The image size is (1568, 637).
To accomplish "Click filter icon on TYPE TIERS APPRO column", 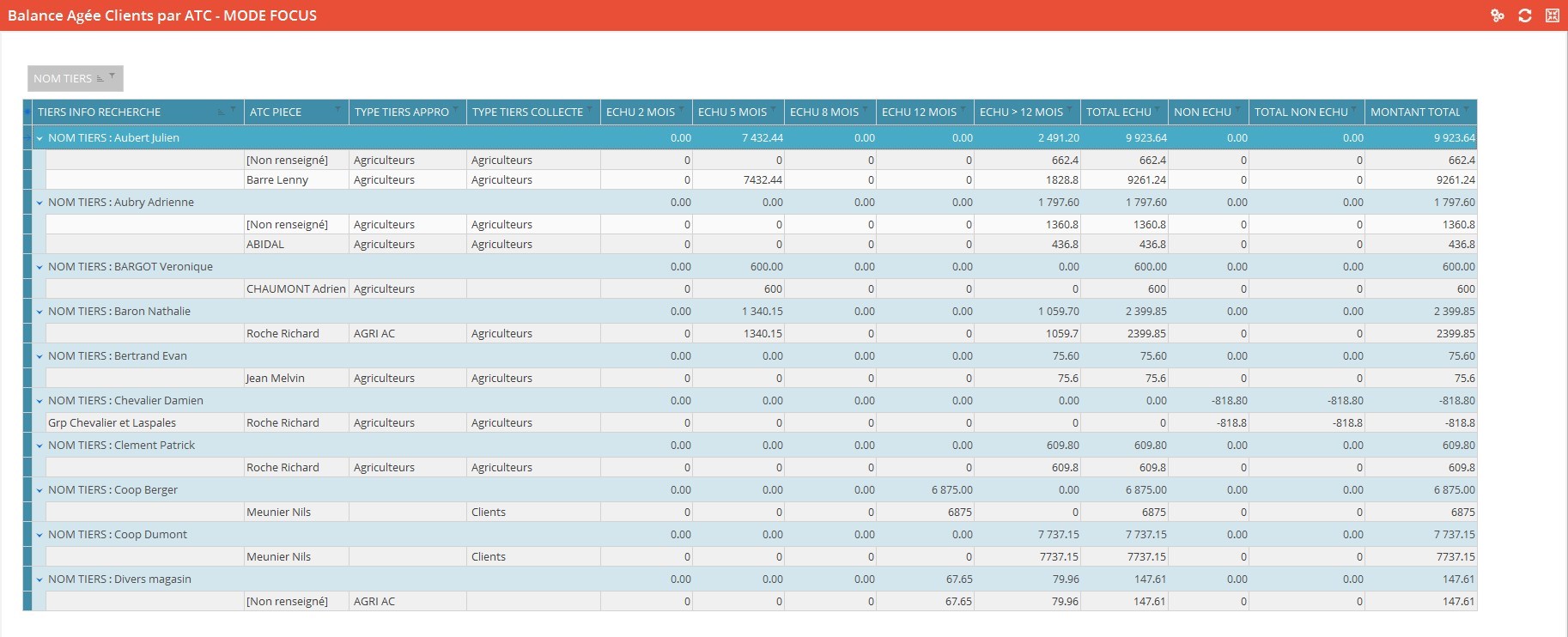I will [x=455, y=109].
